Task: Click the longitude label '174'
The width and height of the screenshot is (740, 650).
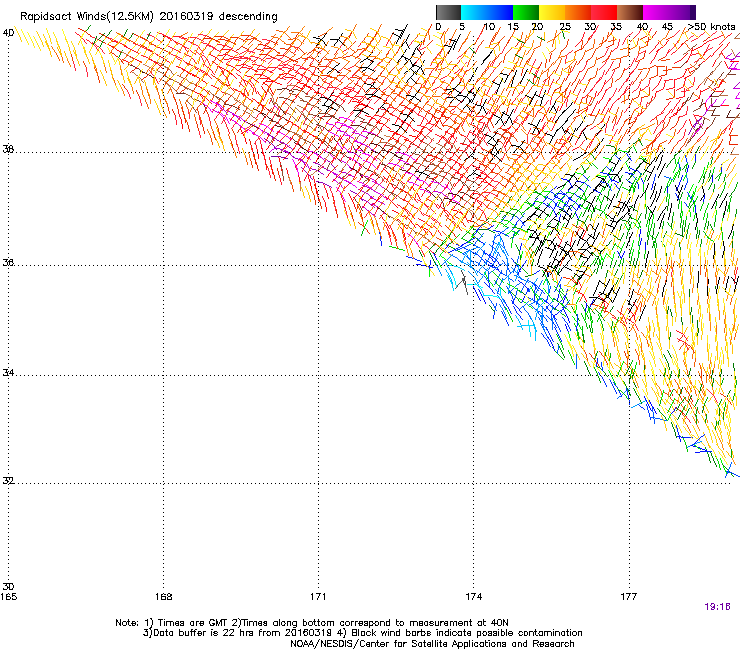Action: pyautogui.click(x=473, y=597)
